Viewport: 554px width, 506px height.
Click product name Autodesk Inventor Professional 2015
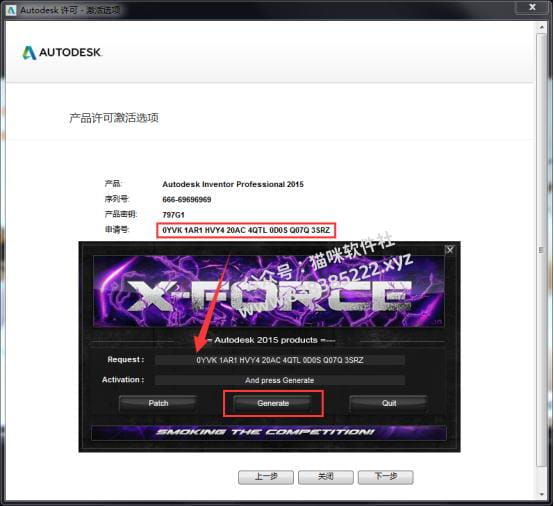233,184
